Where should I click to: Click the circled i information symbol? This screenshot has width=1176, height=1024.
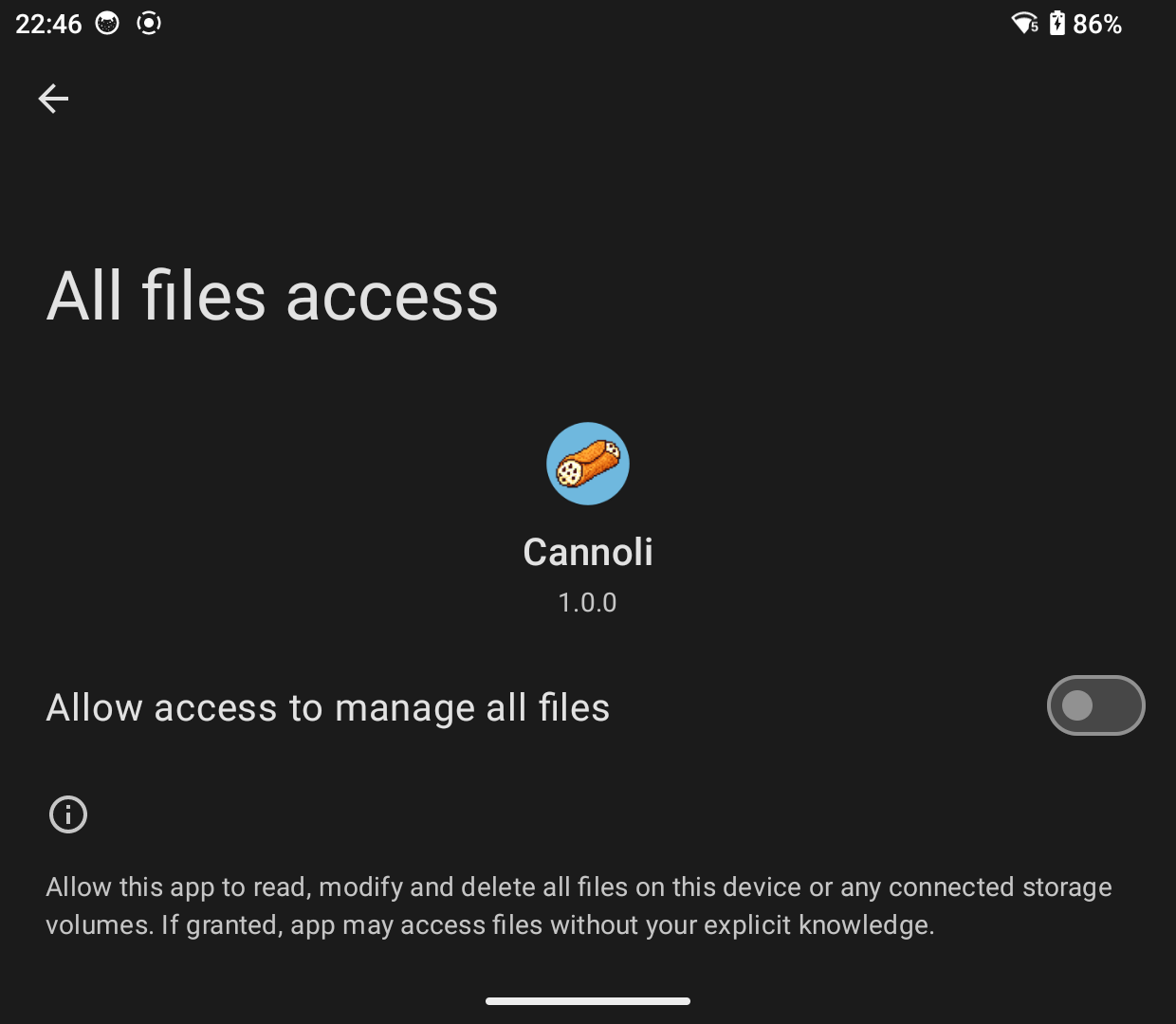tap(67, 814)
